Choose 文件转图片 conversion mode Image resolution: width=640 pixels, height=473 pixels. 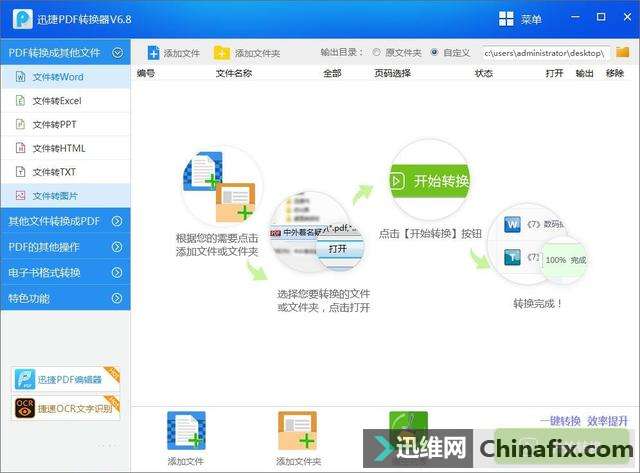[65, 195]
